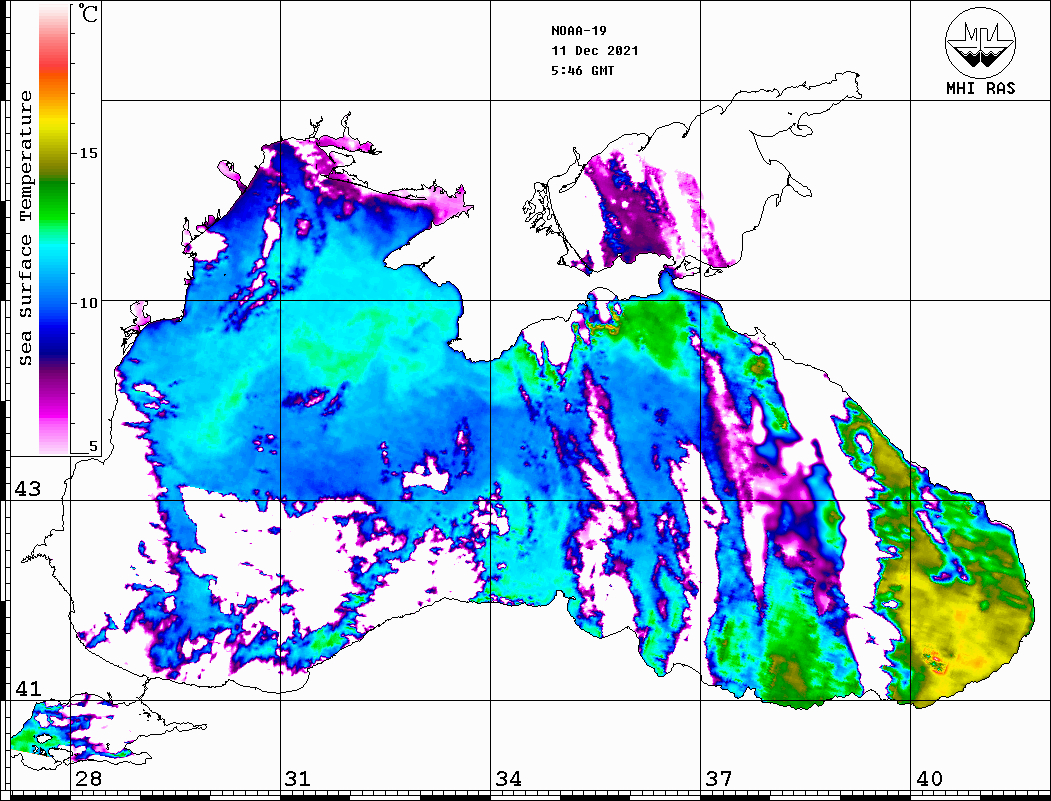Click the '11 Dec 2021' date text
This screenshot has width=1051, height=801.
click(x=595, y=51)
